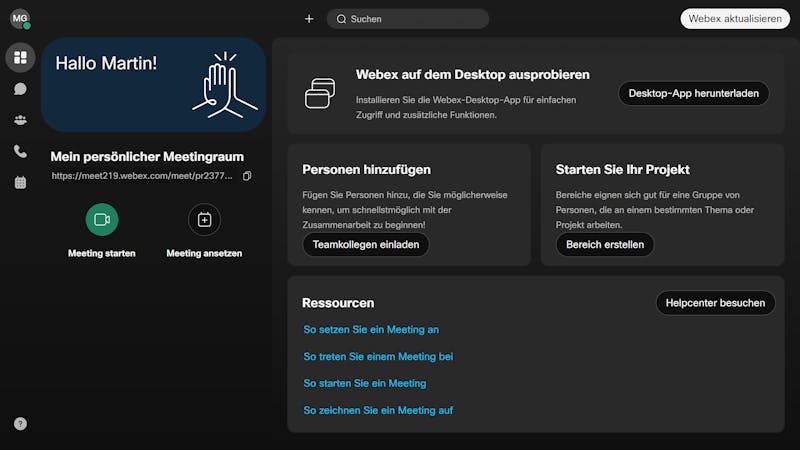
Task: Click the magnifier icon in search bar
Action: coord(341,19)
